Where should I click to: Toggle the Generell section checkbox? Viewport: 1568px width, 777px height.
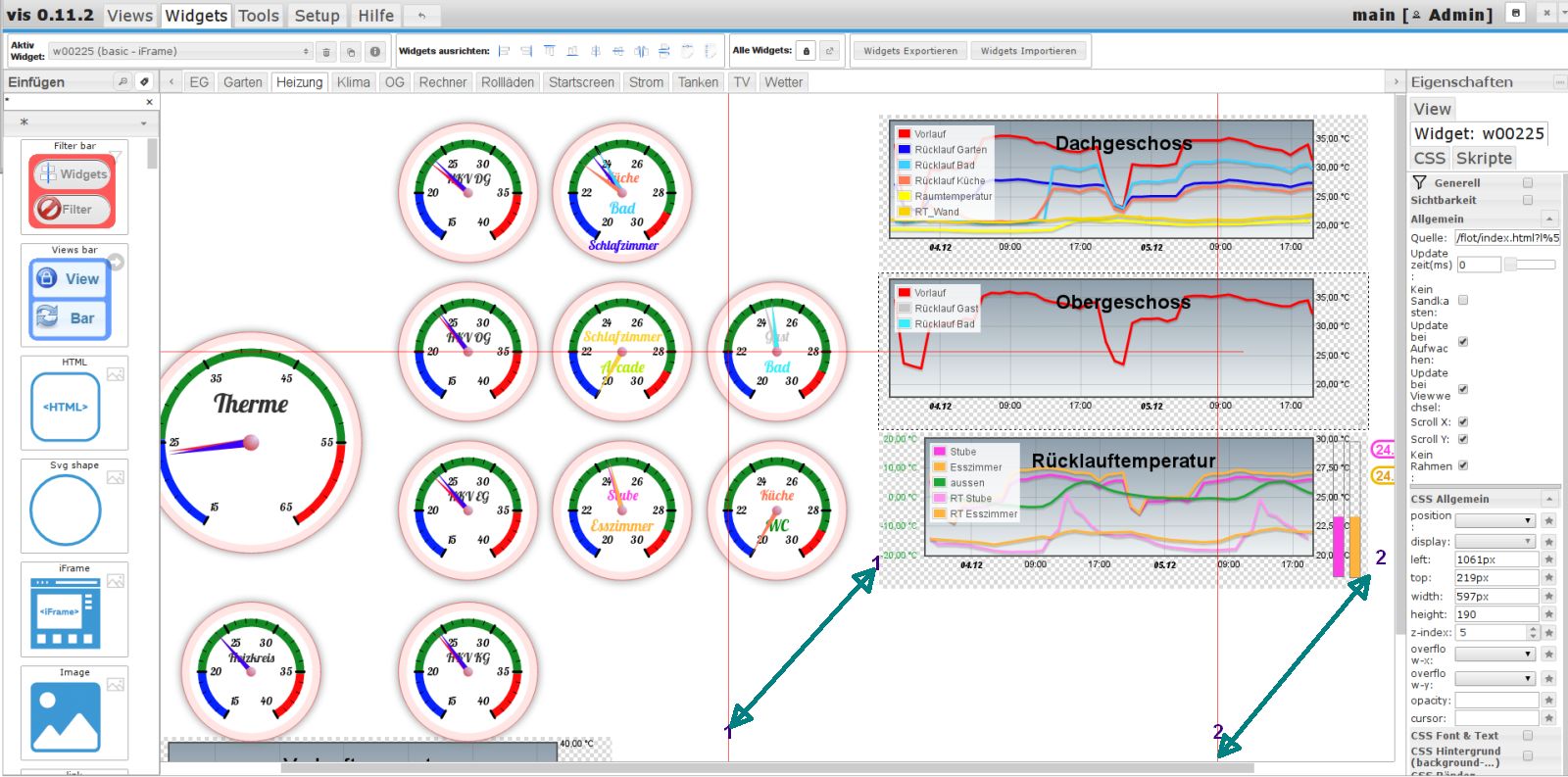coord(1527,183)
